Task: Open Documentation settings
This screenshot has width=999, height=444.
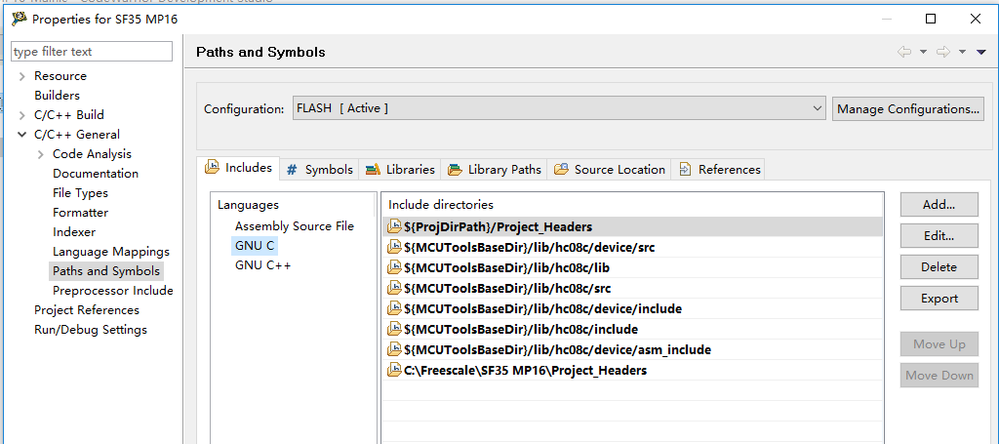Action: click(x=95, y=174)
